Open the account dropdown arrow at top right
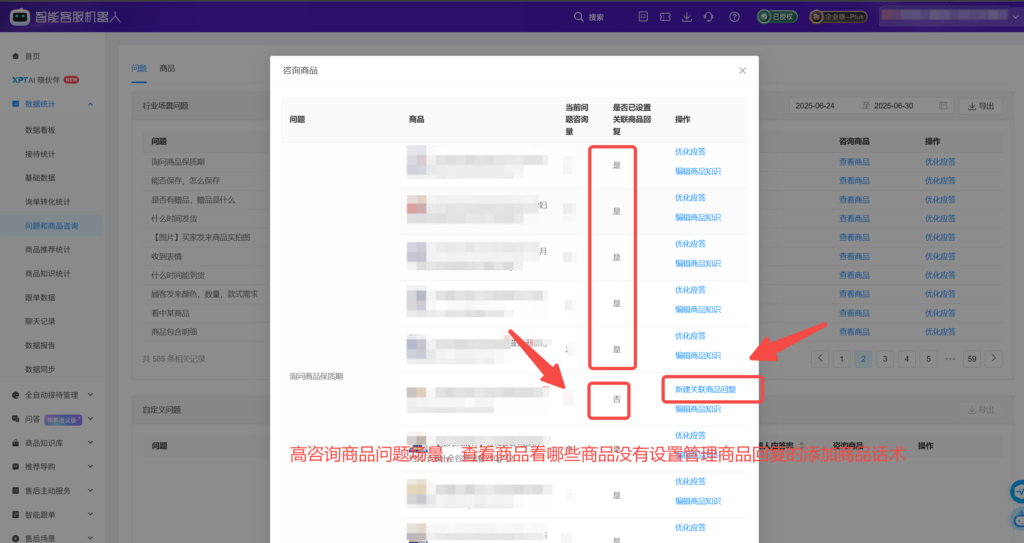This screenshot has height=543, width=1024. click(x=1014, y=17)
